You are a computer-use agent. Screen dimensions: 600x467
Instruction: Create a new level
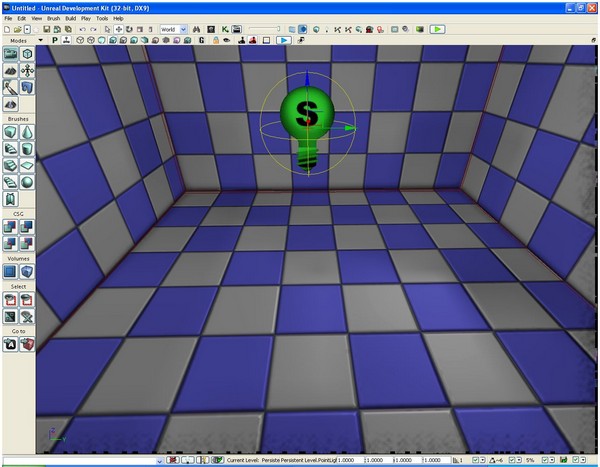[x=7, y=29]
